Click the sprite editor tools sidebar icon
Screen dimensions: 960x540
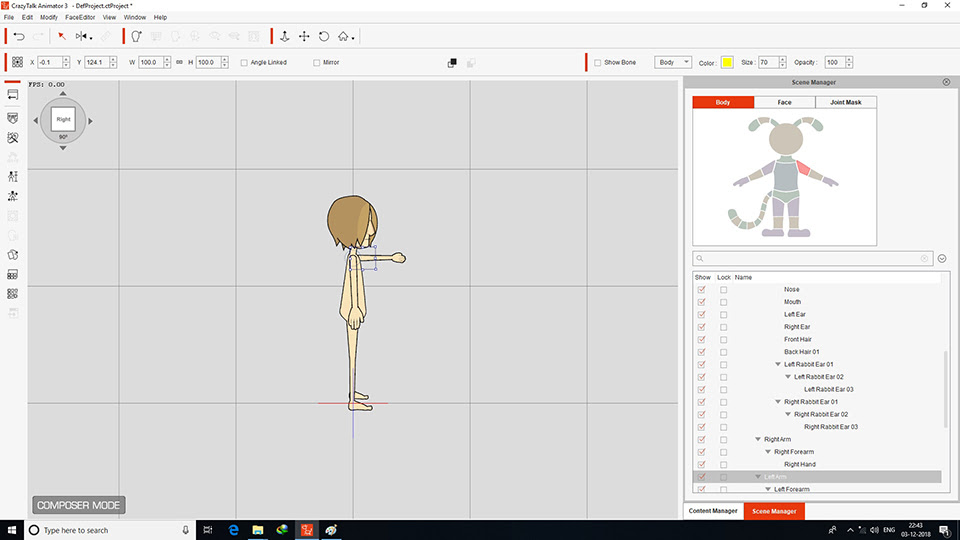coord(13,138)
